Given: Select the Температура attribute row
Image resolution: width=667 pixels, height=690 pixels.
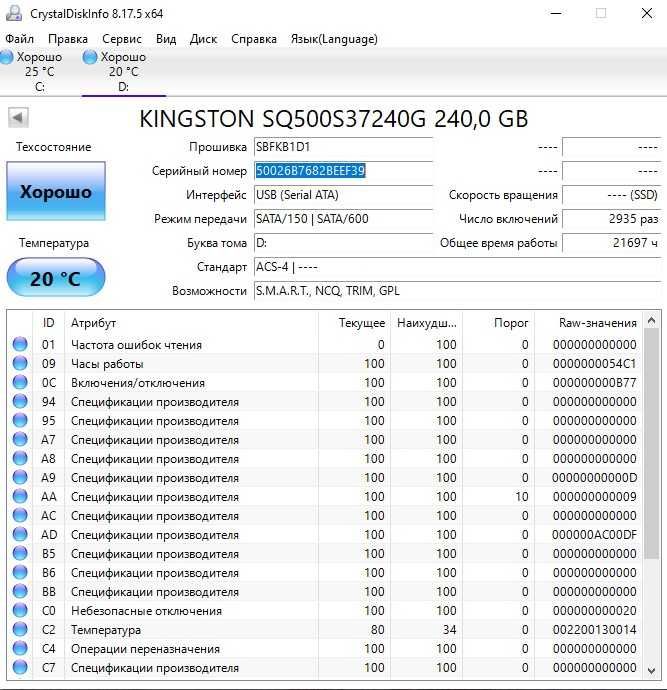Looking at the screenshot, I should 326,629.
